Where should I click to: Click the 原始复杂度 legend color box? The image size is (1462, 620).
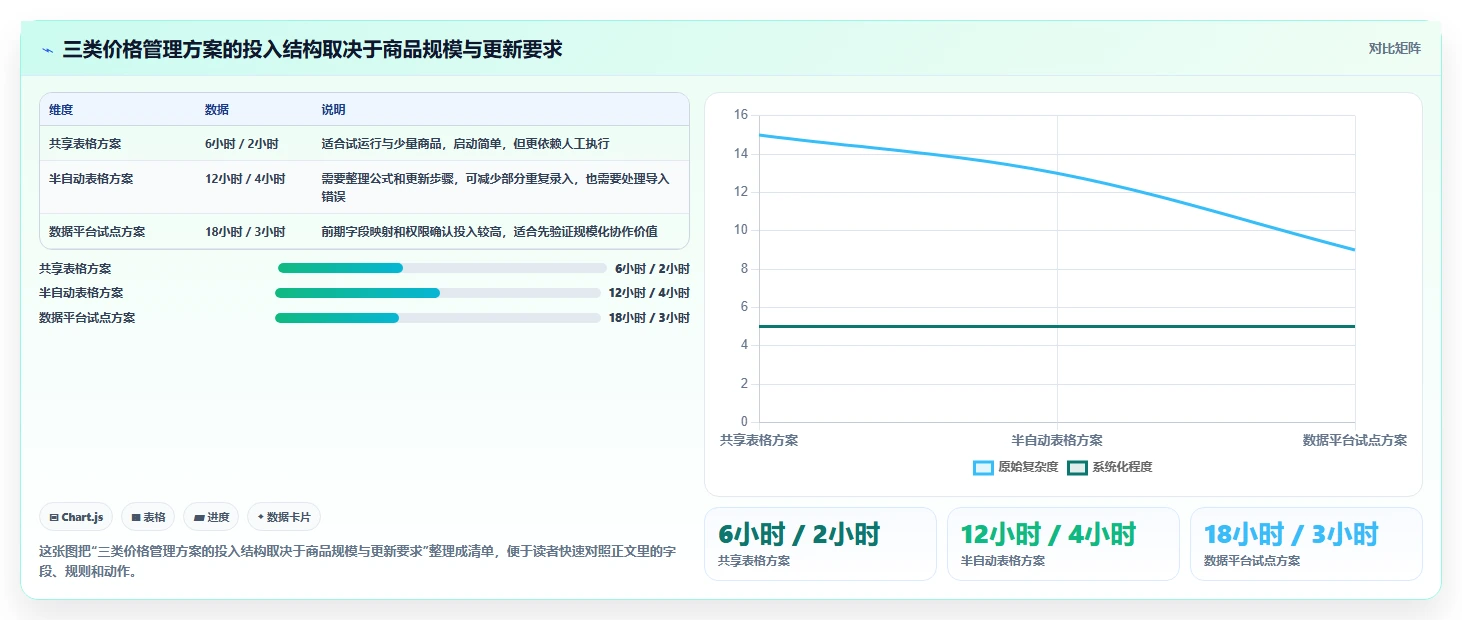pos(983,467)
